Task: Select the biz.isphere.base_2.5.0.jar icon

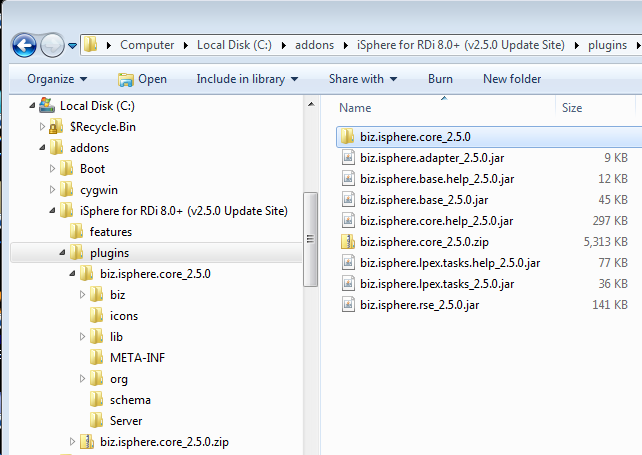Action: pos(348,199)
